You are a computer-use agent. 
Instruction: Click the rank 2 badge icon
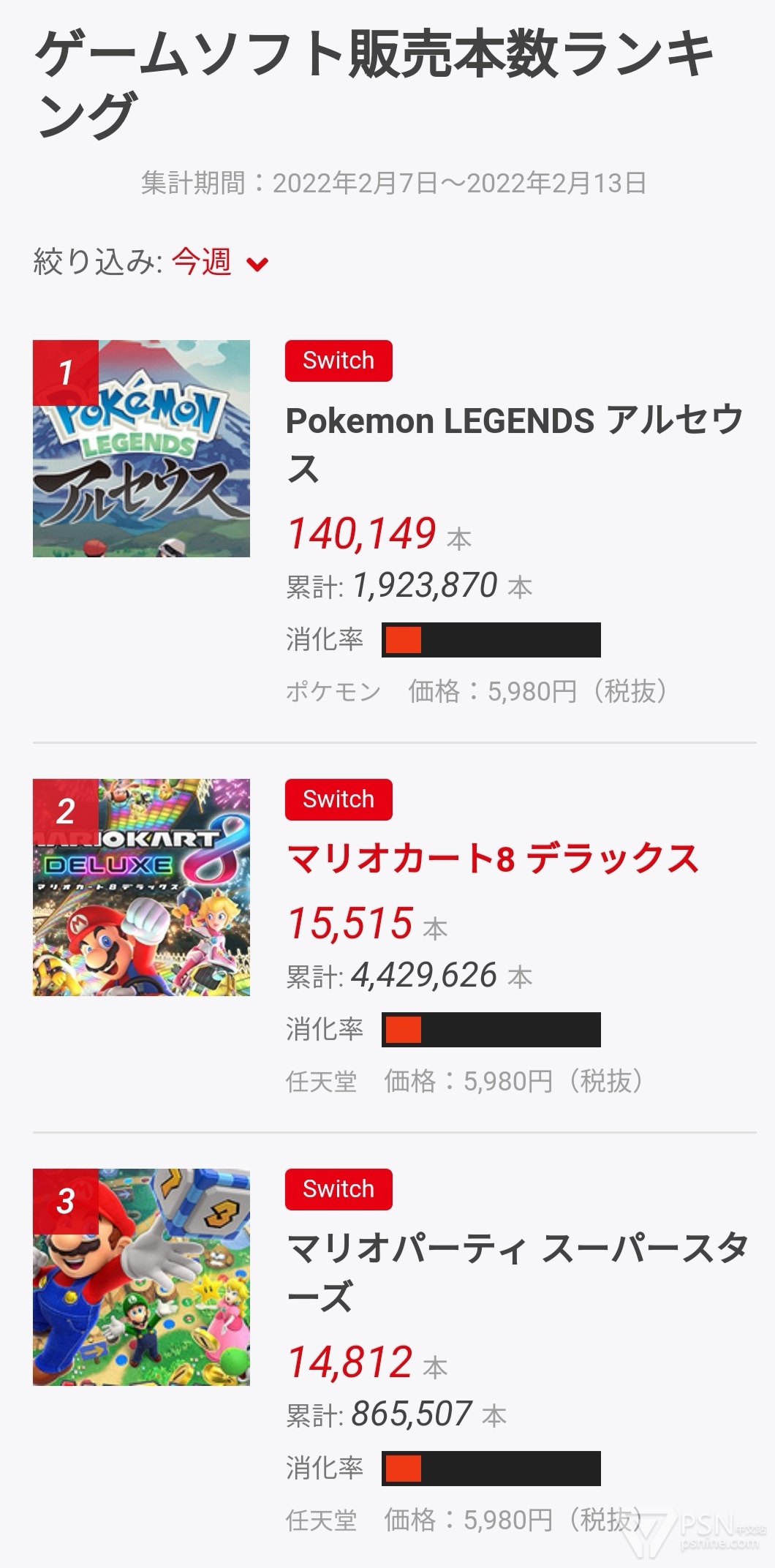66,812
